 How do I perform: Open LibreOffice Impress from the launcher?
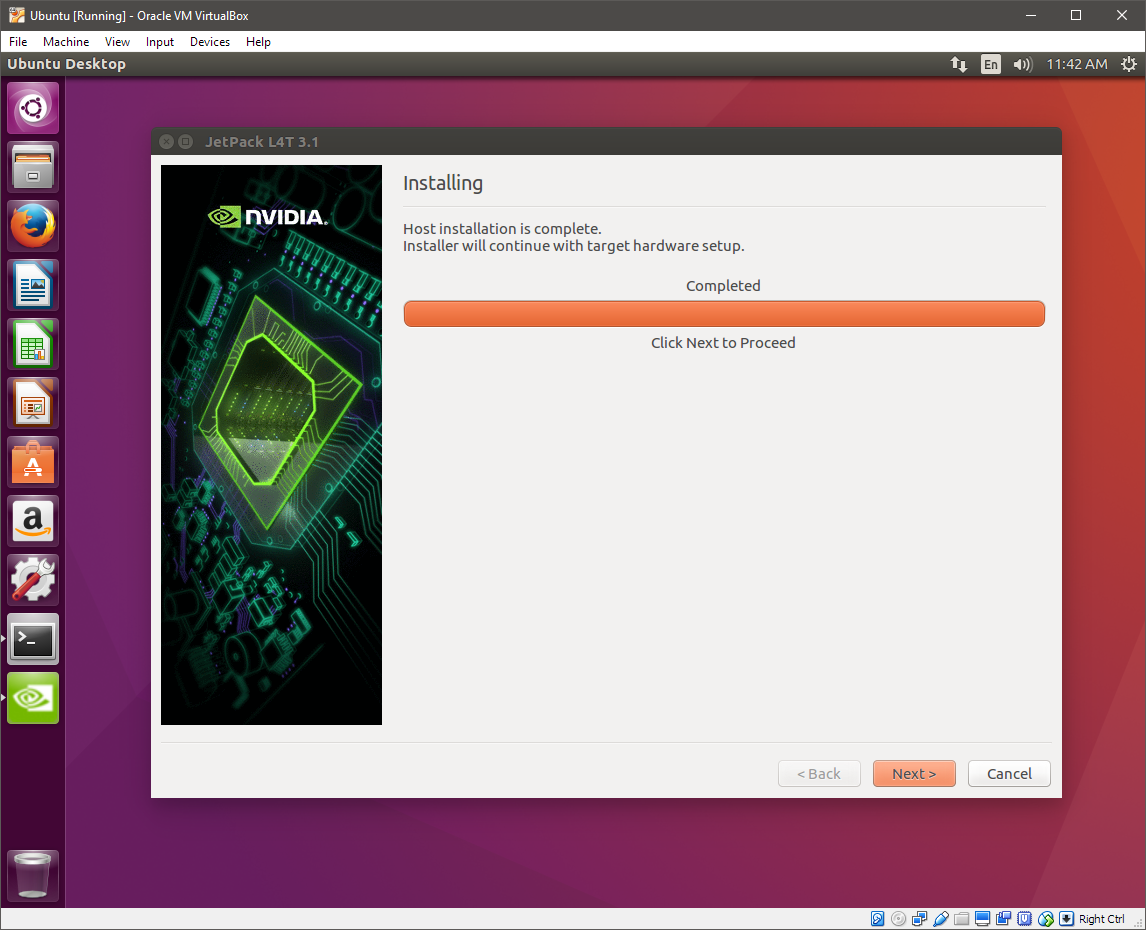(x=33, y=404)
